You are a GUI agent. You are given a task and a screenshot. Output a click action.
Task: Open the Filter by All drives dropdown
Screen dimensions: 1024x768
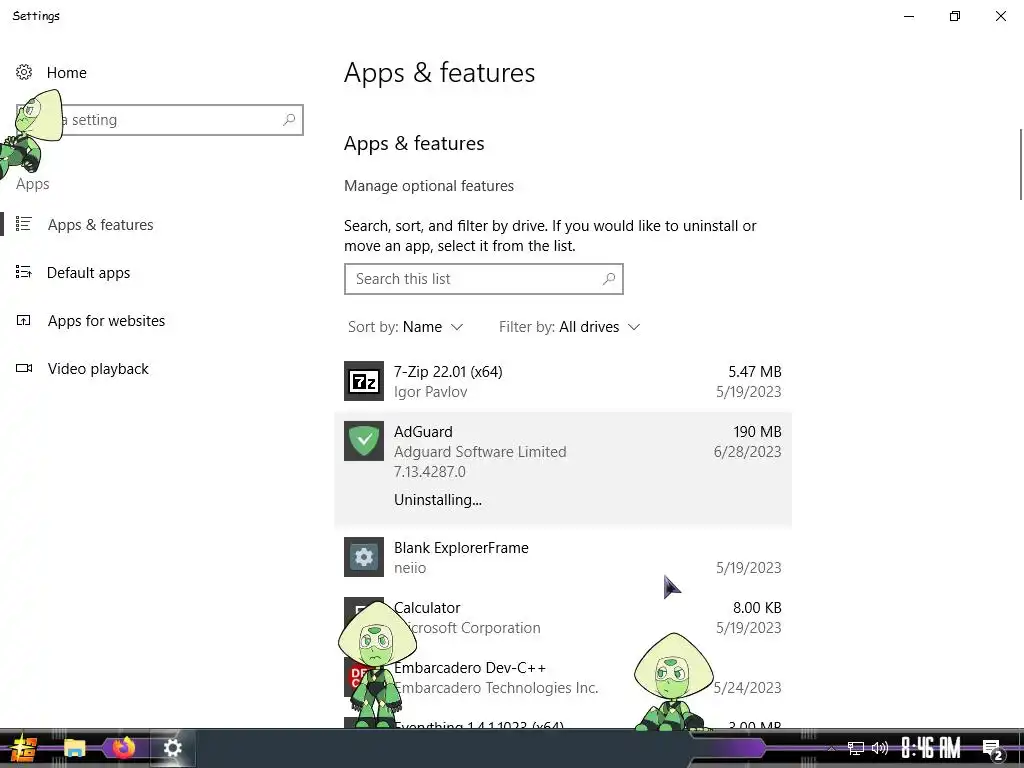click(569, 327)
